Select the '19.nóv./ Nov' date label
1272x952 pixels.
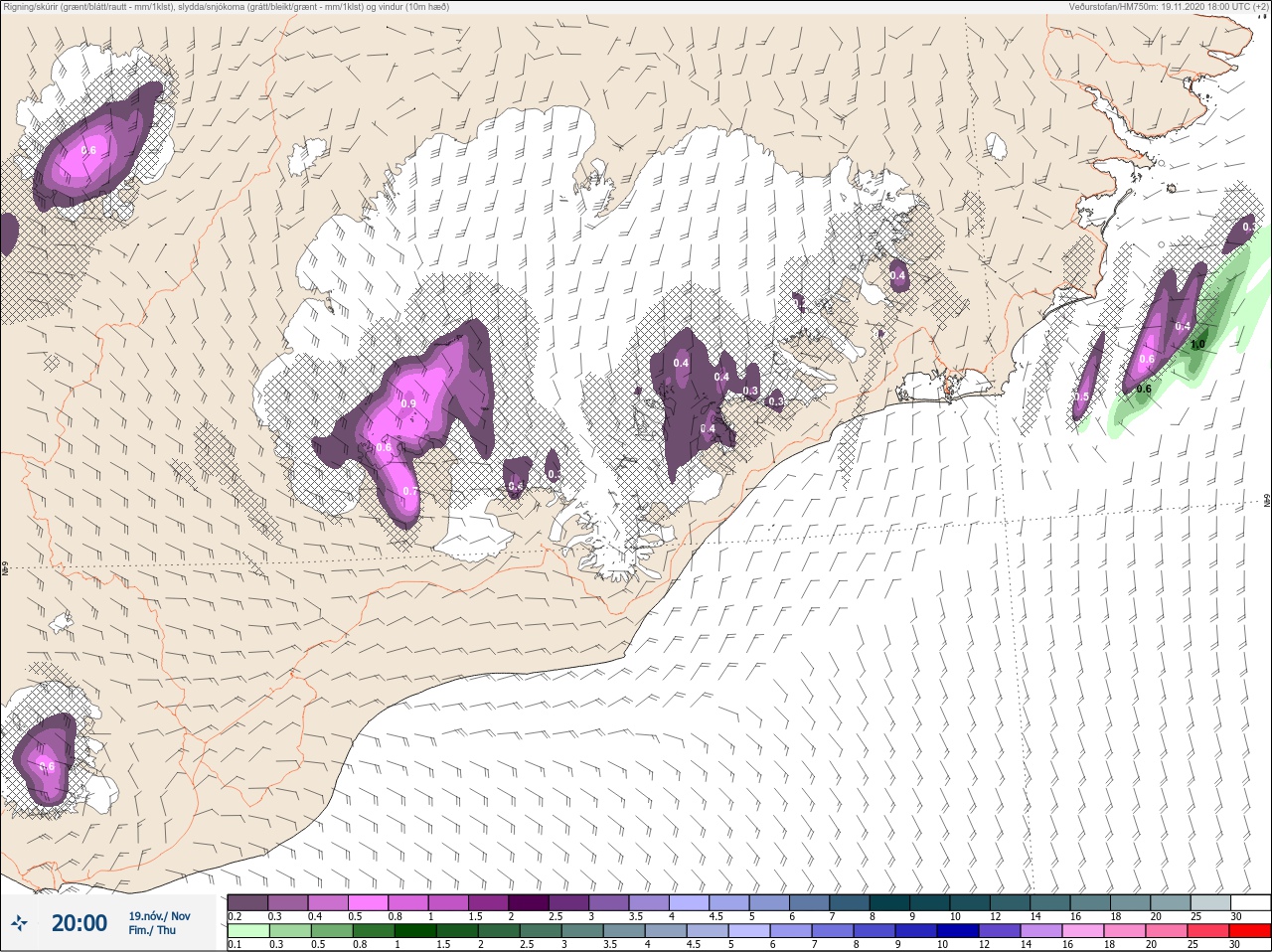[159, 916]
